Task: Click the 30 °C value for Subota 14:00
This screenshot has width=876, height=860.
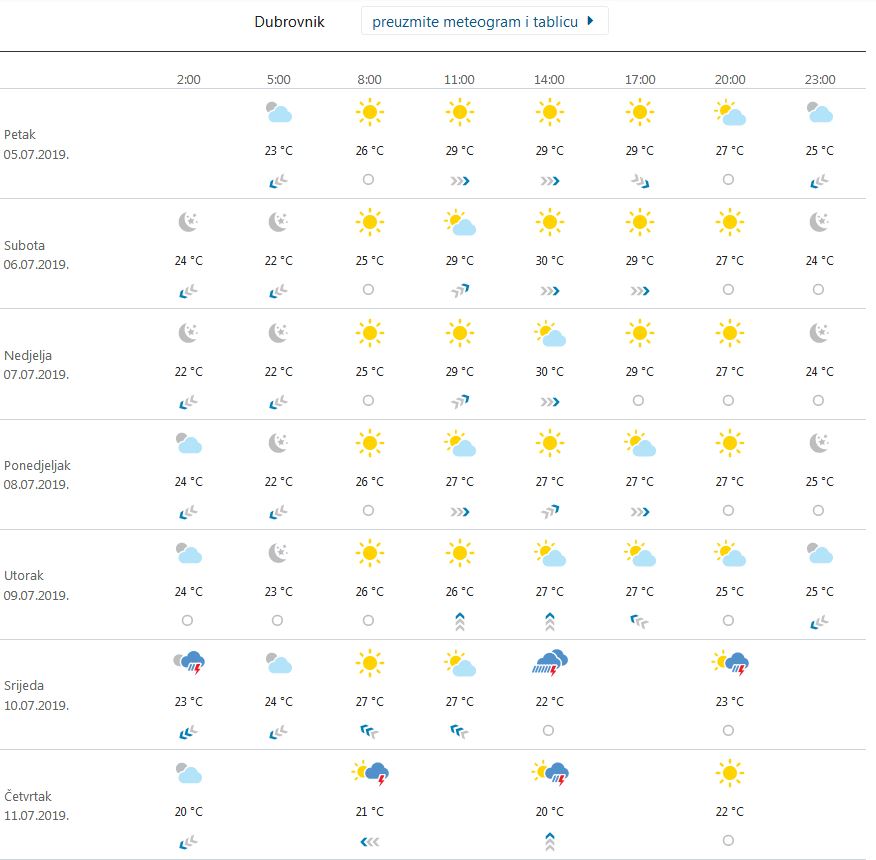Action: coord(549,261)
